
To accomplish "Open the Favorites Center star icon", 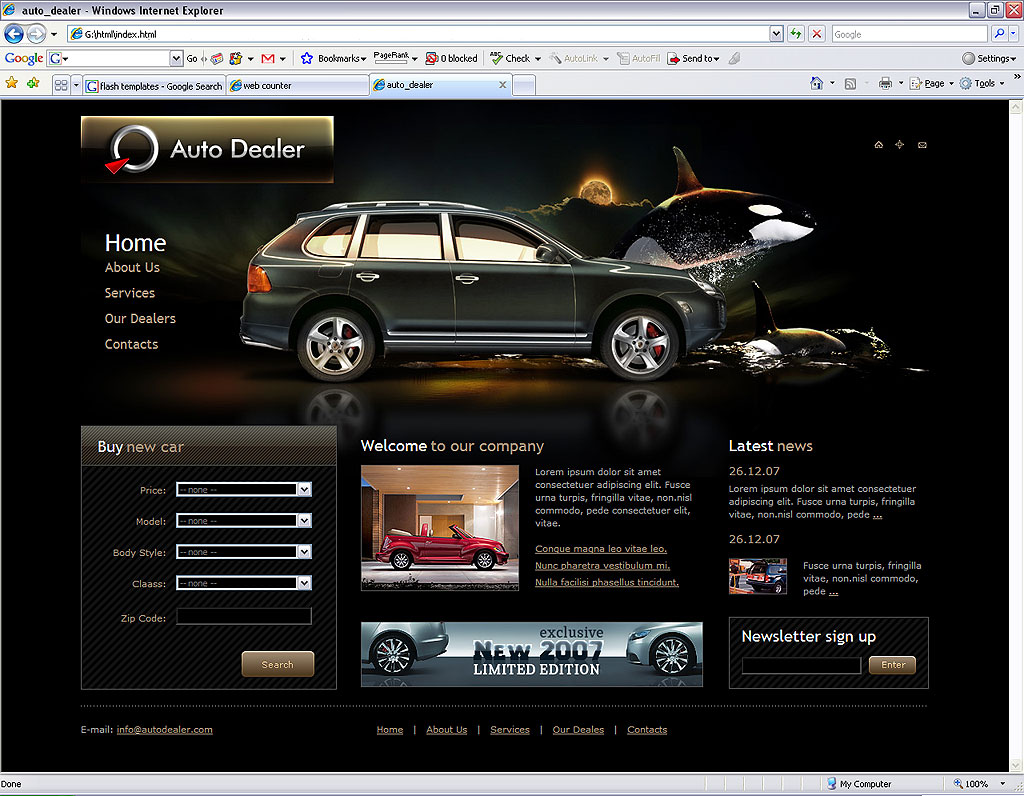I will [12, 84].
